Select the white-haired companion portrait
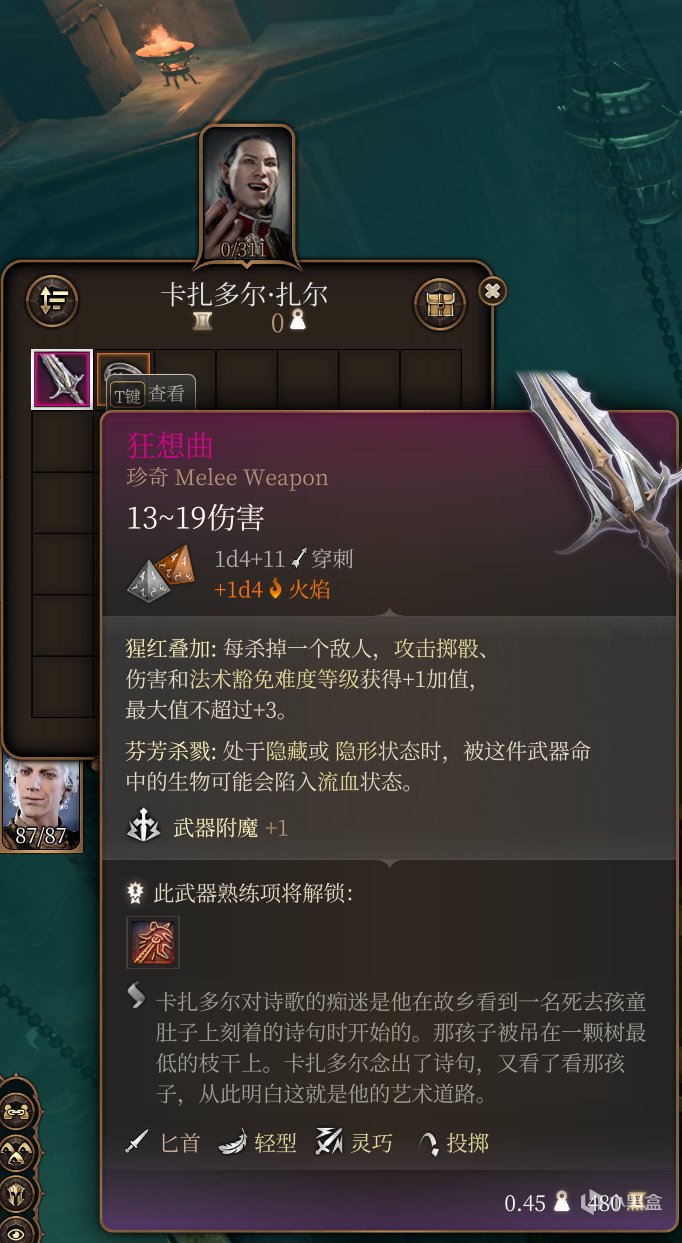682x1243 pixels. [x=42, y=803]
